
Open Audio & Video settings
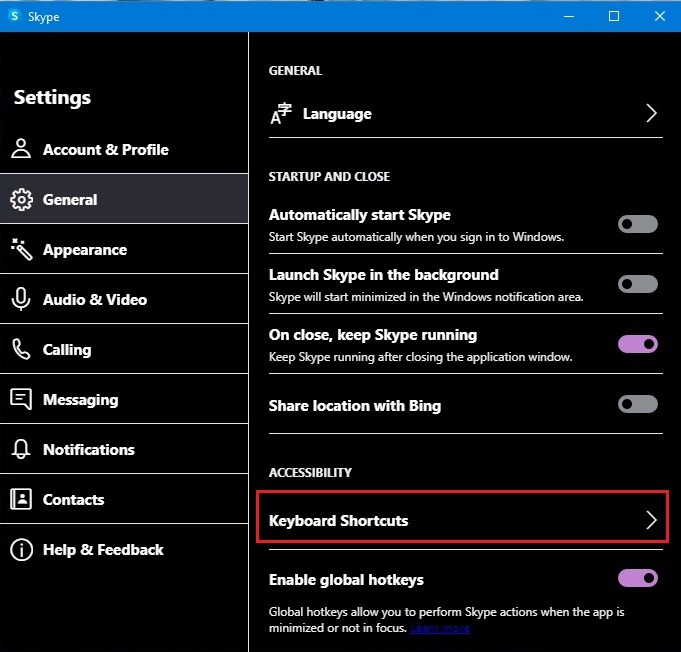point(124,299)
